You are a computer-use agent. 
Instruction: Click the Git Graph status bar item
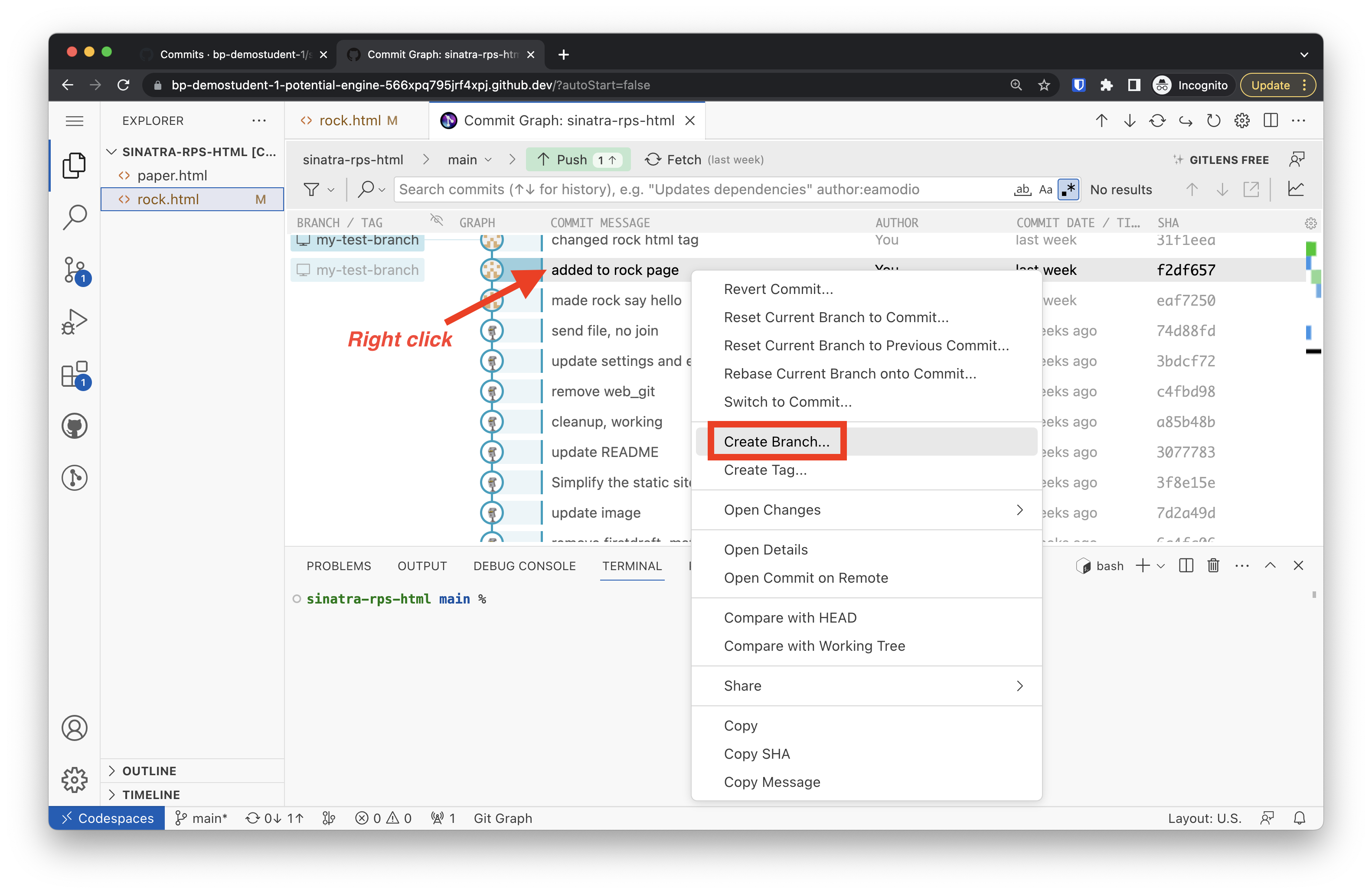[502, 818]
